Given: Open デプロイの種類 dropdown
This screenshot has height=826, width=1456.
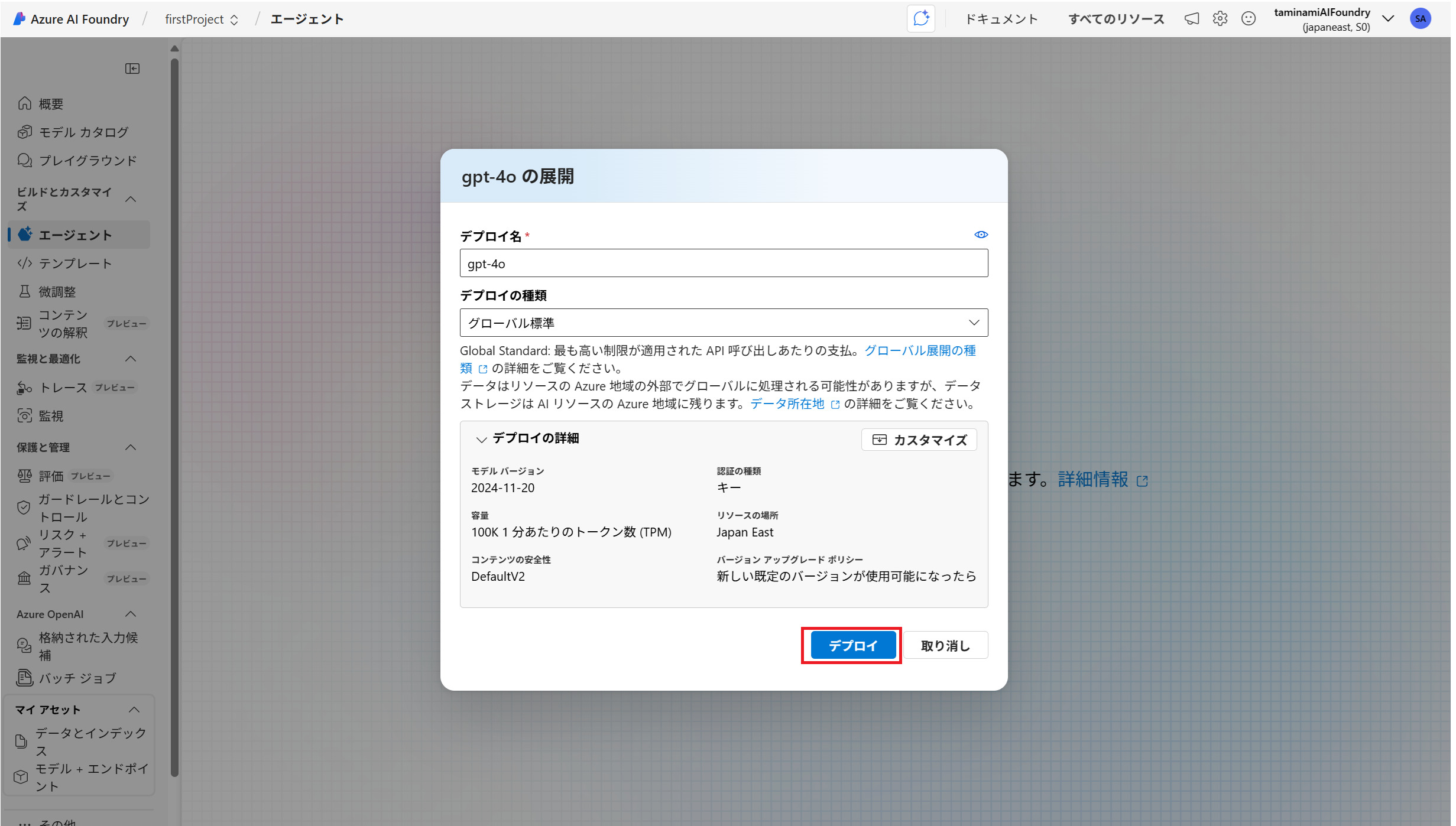Looking at the screenshot, I should [724, 323].
